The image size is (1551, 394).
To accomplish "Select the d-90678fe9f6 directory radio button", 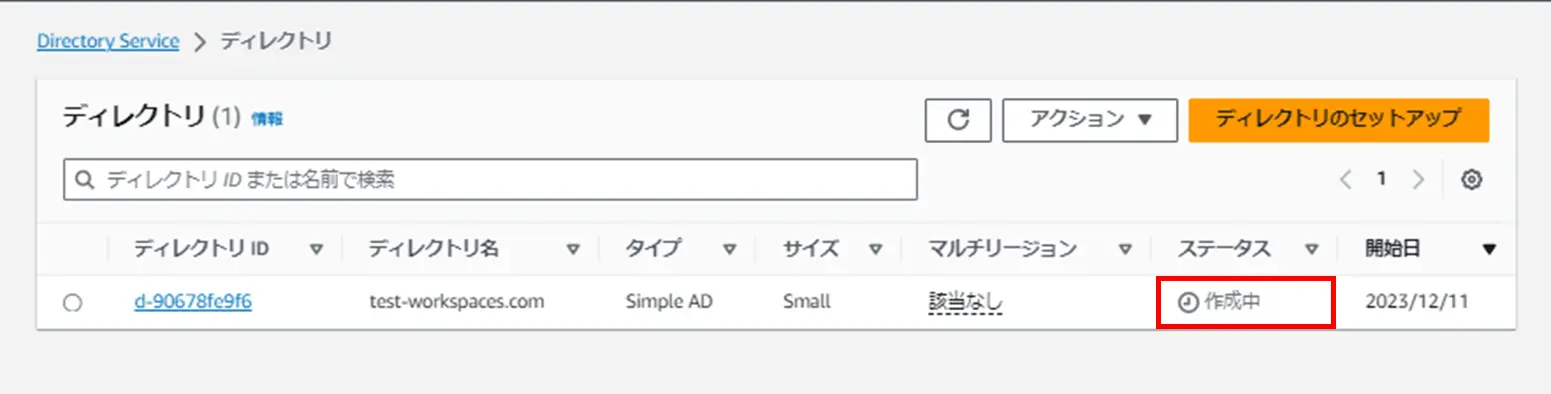I will pyautogui.click(x=73, y=303).
